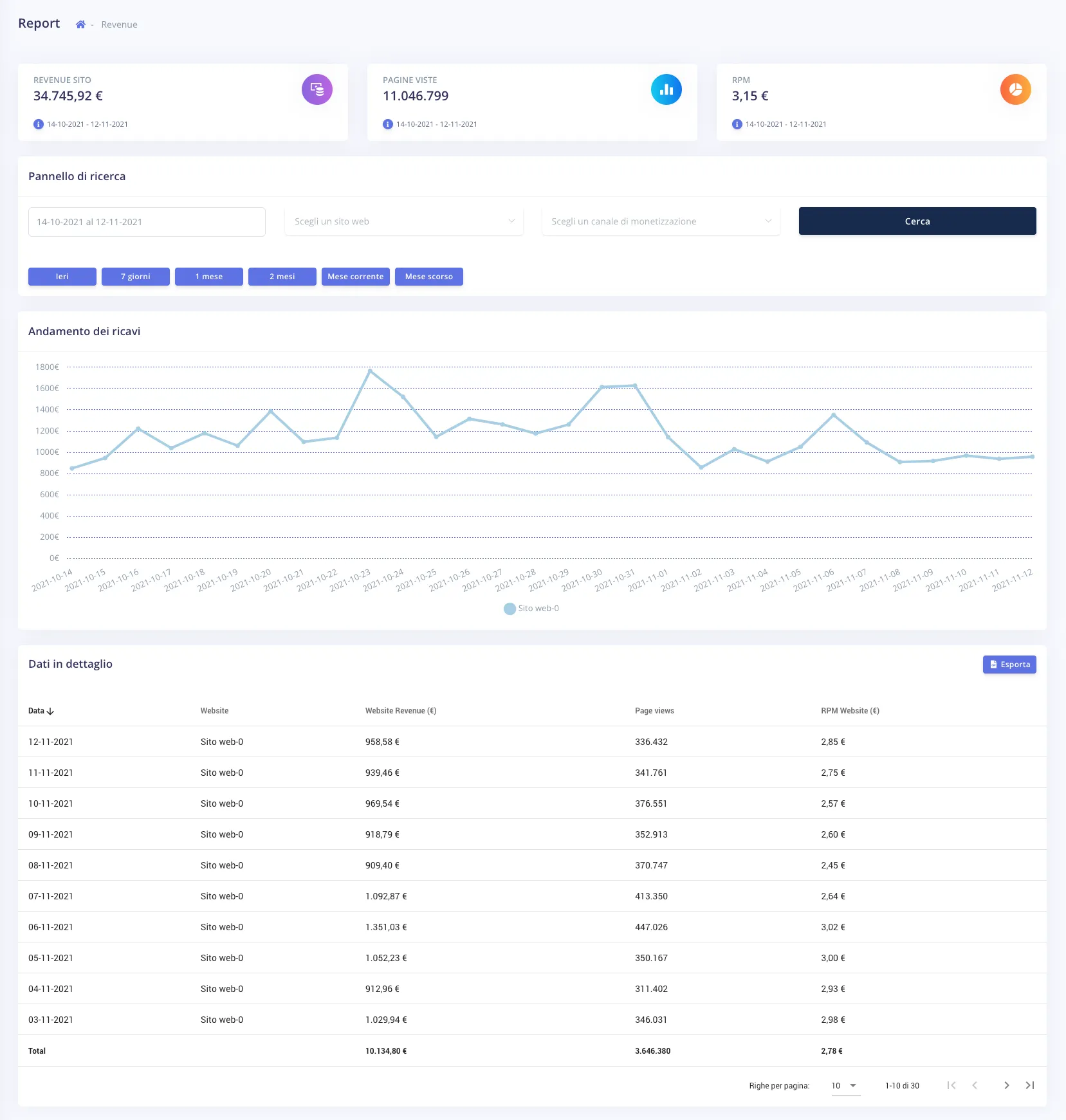Click the 912,96 € revenue cell
1066x1120 pixels.
tap(382, 989)
